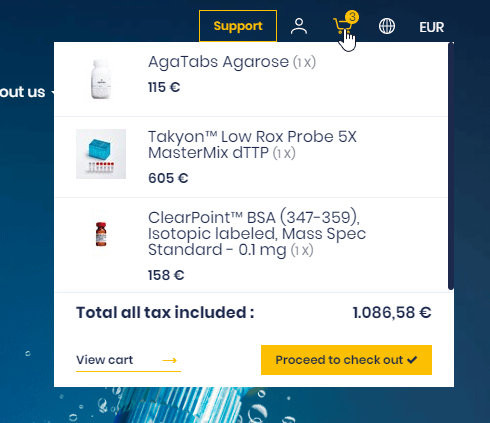The height and width of the screenshot is (423, 490).
Task: Click the total price 1.086,58 €
Action: click(392, 313)
